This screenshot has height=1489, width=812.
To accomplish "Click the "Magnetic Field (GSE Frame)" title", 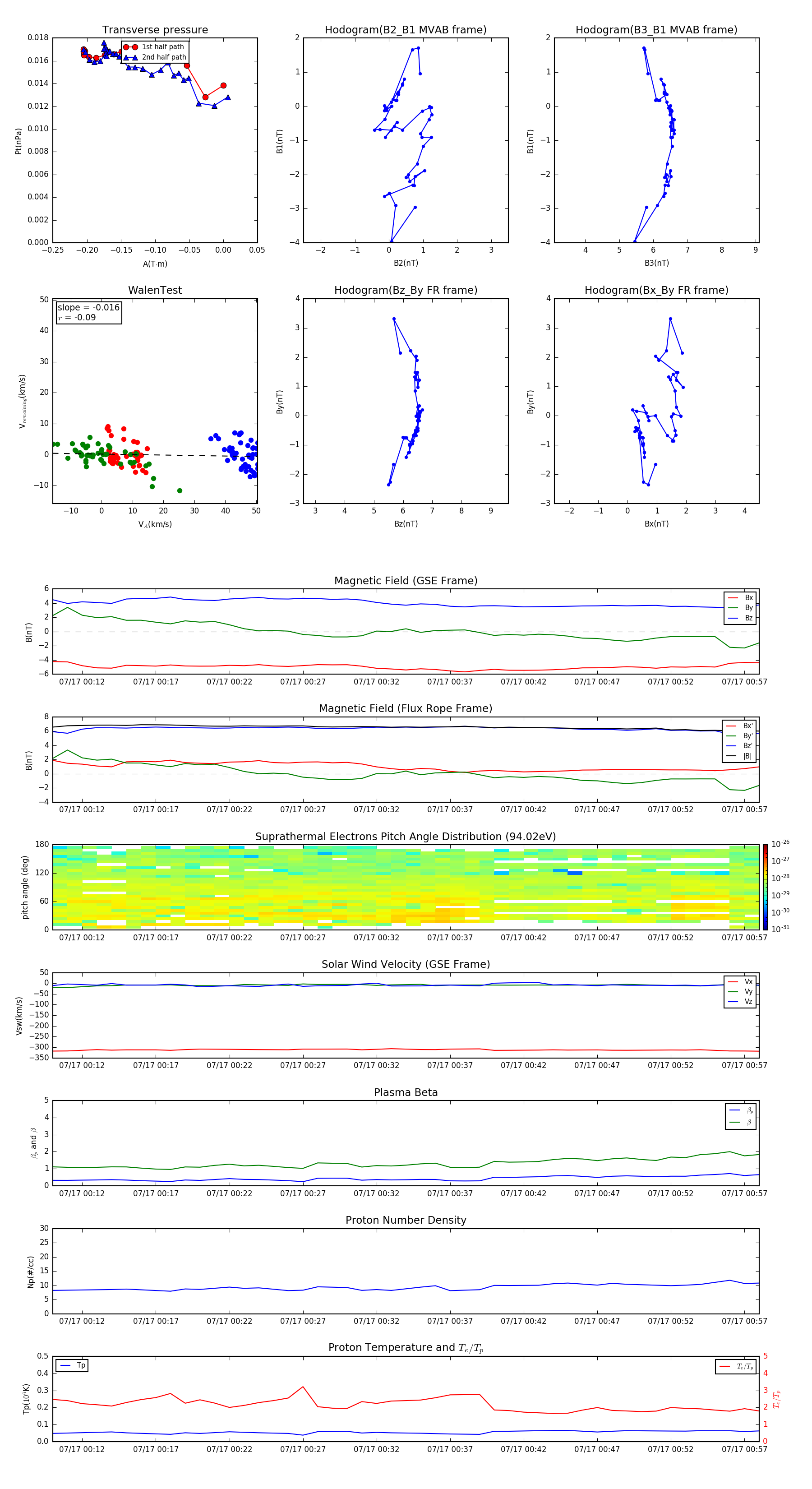I will tap(405, 580).
